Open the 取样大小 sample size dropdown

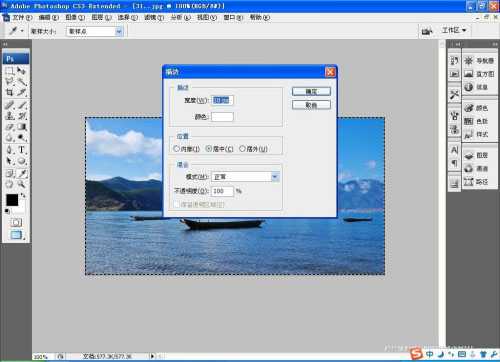(x=95, y=31)
